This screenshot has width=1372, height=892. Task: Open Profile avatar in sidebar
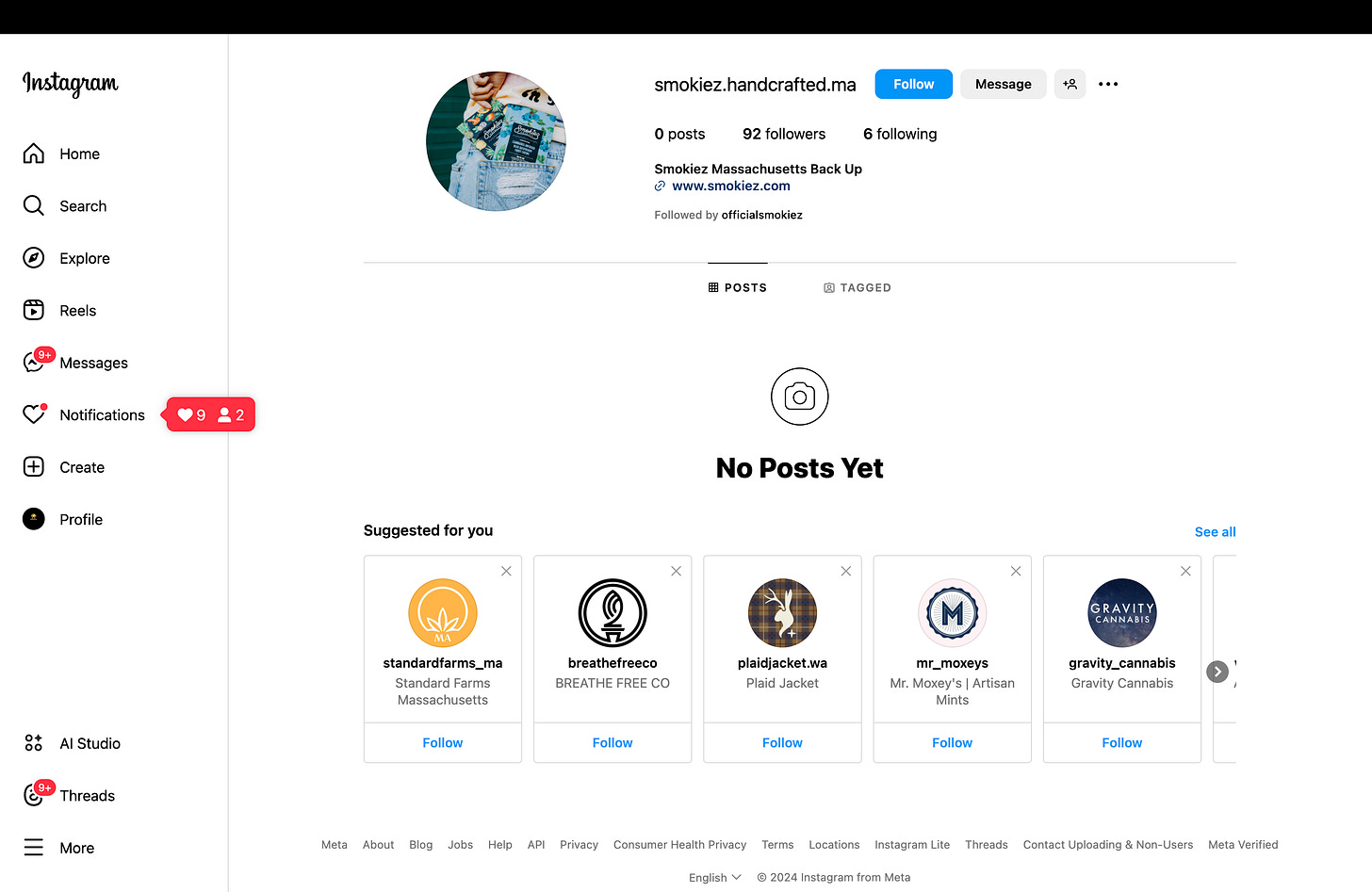coord(34,519)
